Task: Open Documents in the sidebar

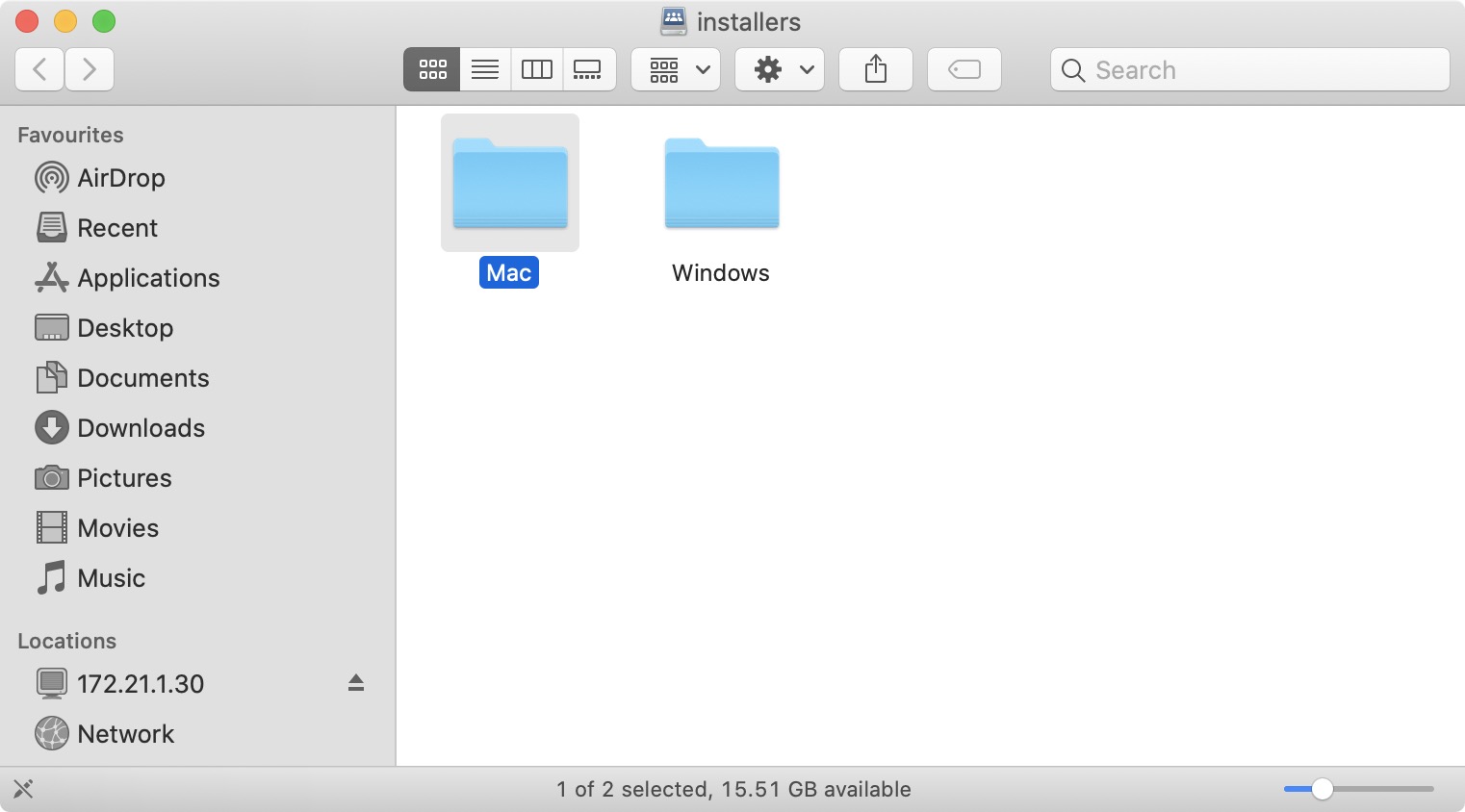Action: click(197, 378)
